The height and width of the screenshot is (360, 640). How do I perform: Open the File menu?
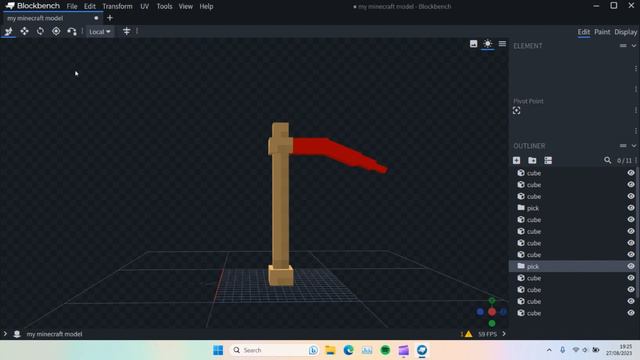72,7
